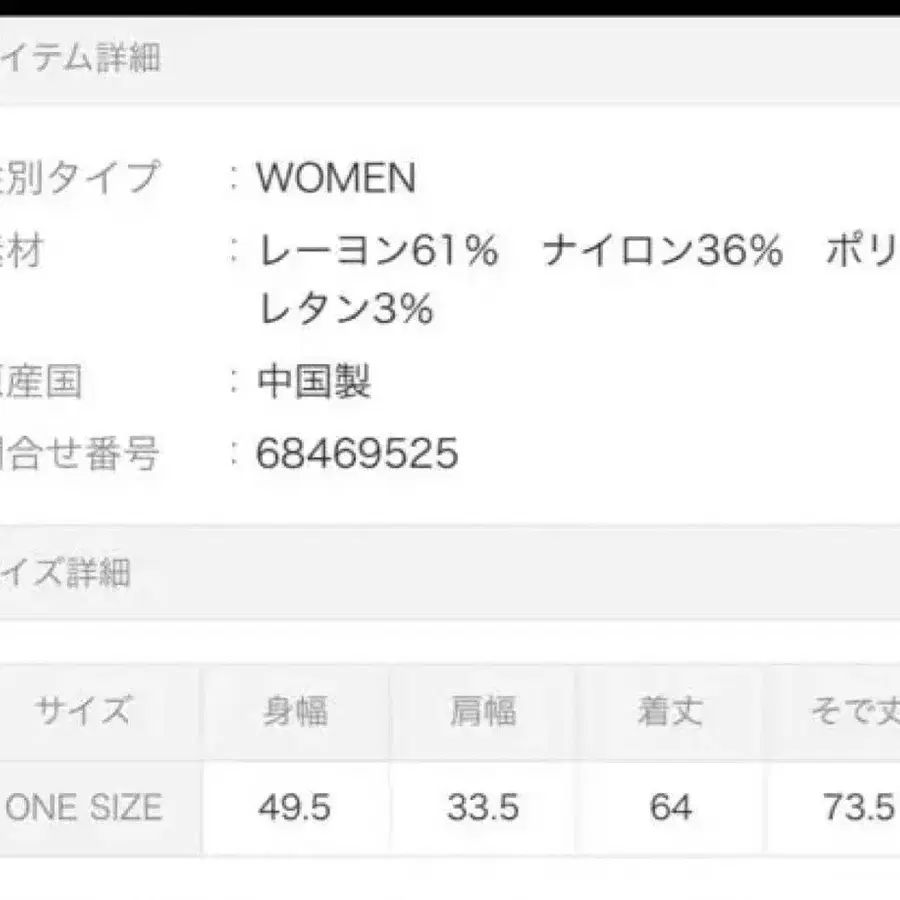Select the 性別タイプ label

click(80, 178)
